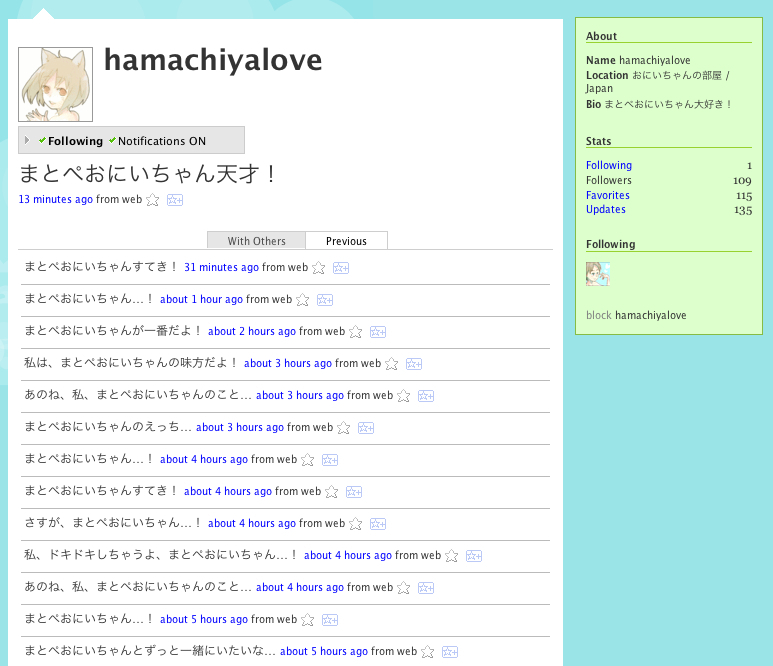Click the reply icon beside the 13 minutes ago tweet

[175, 200]
